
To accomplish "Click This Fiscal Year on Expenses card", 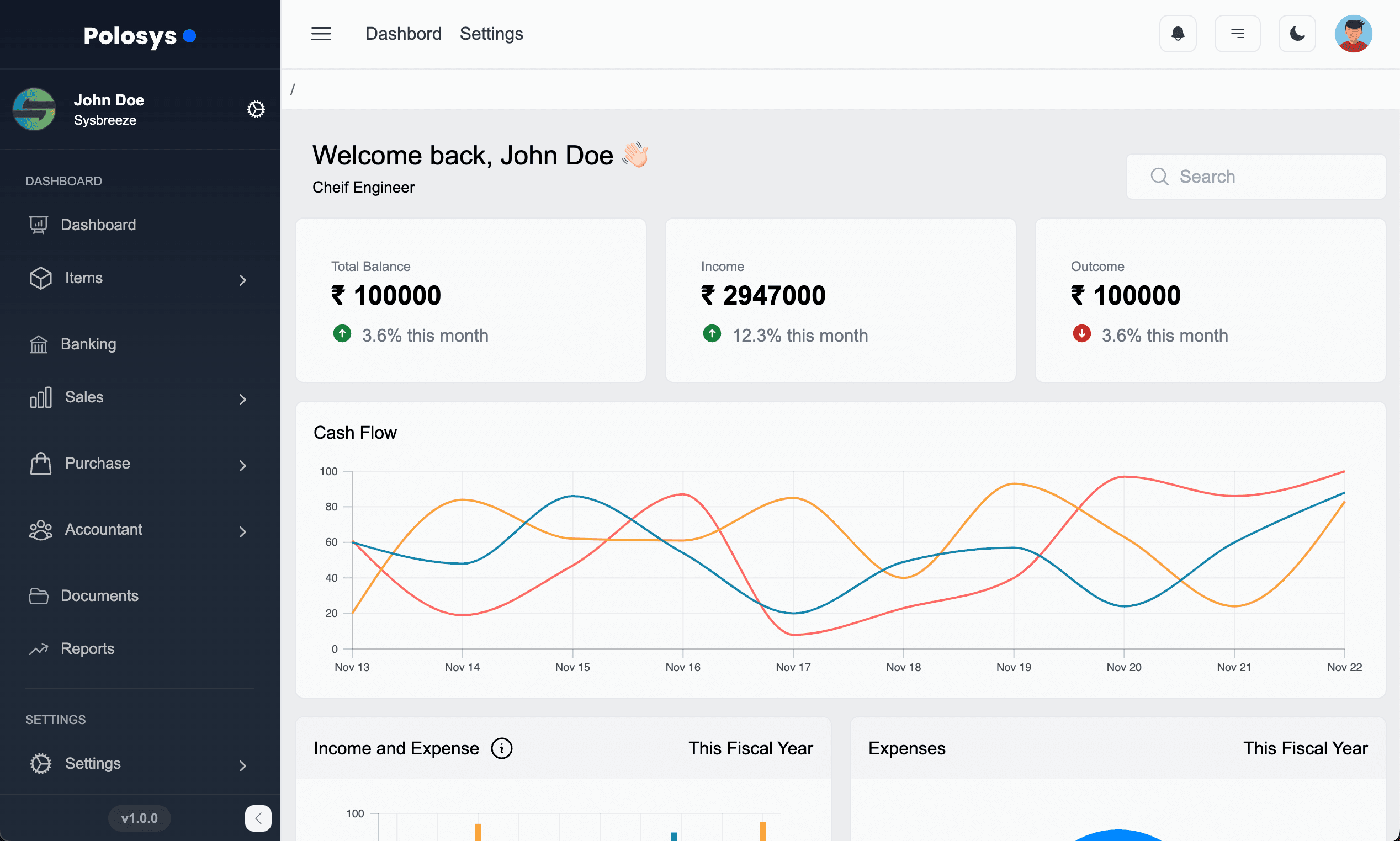I will pyautogui.click(x=1305, y=748).
